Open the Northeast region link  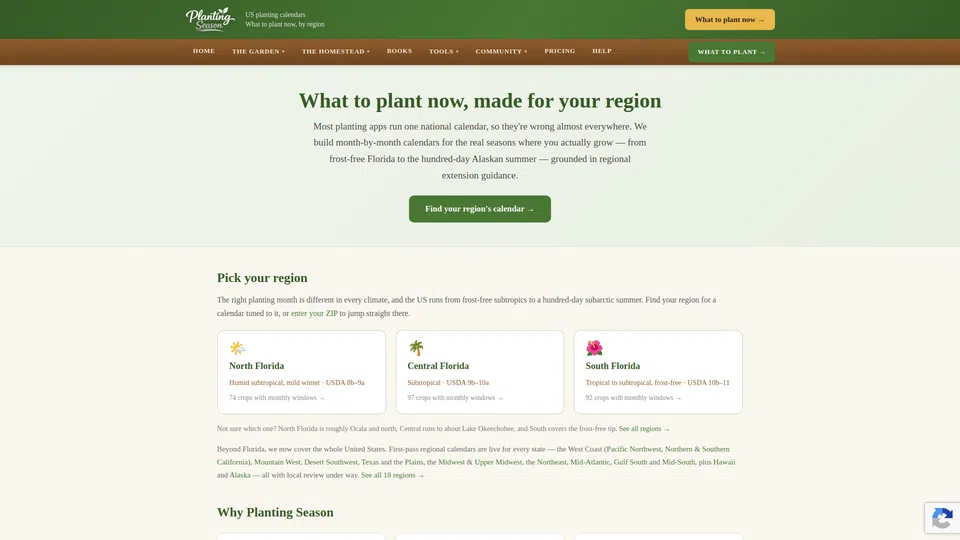point(552,462)
